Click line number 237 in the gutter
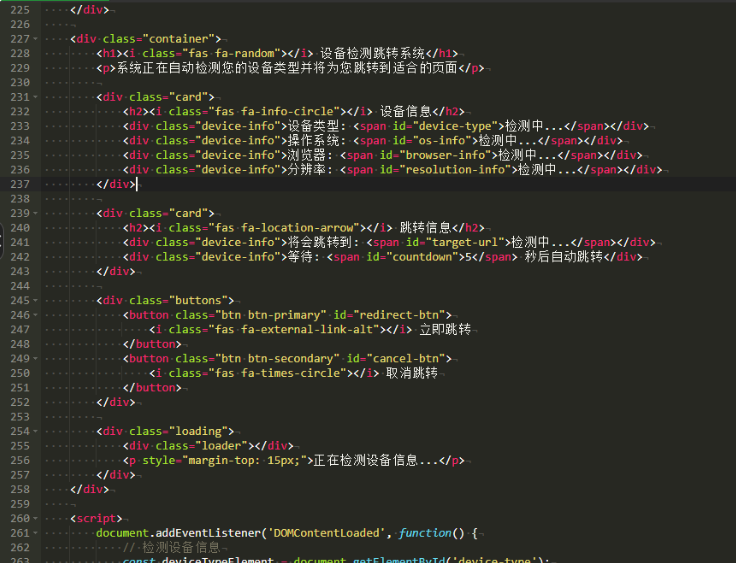 coord(20,184)
